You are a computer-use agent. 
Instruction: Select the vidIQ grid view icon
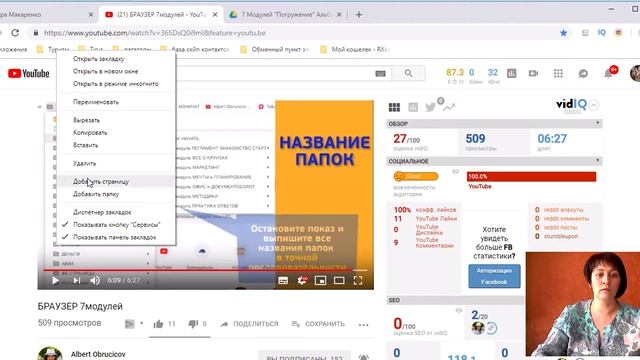pyautogui.click(x=394, y=107)
